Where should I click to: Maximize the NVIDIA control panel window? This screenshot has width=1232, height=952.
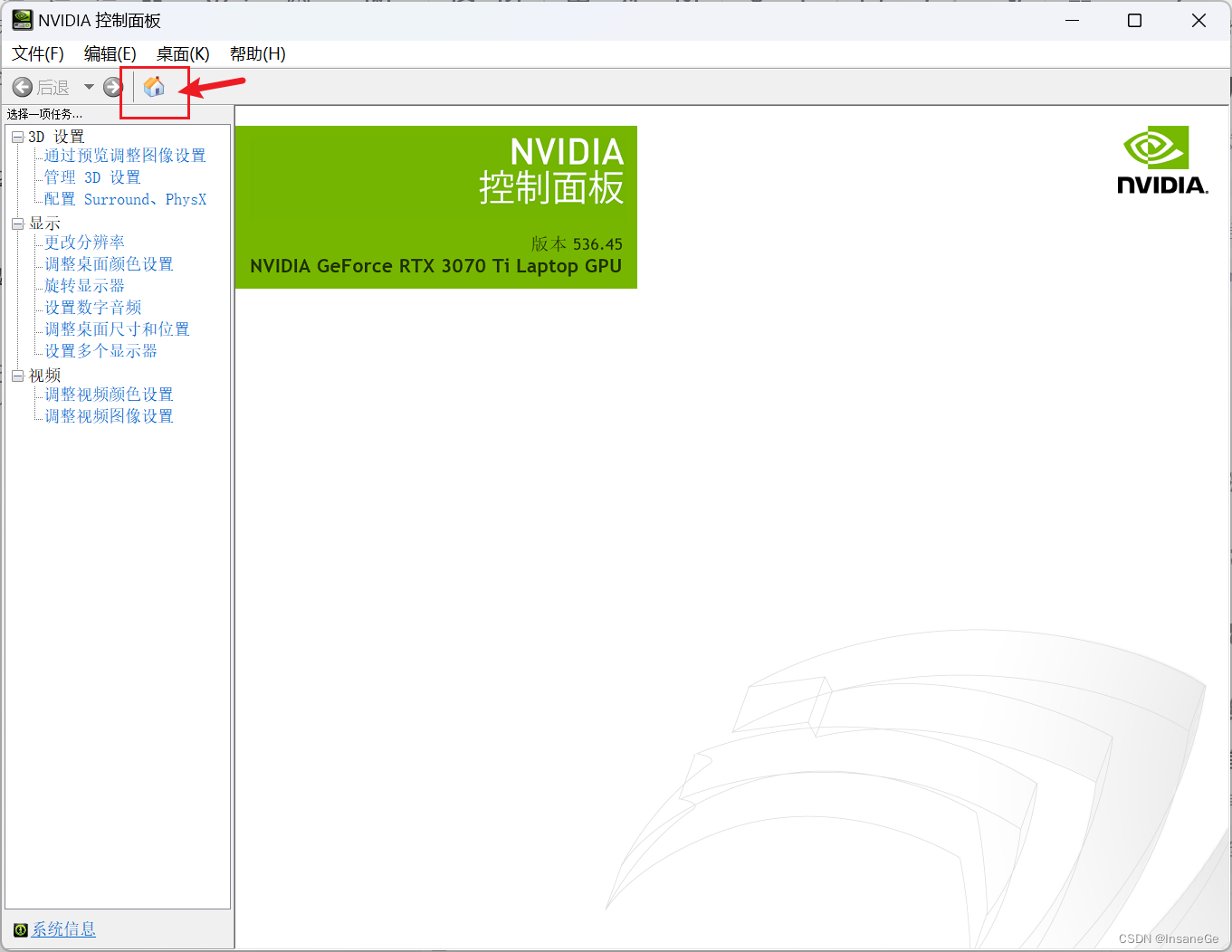pyautogui.click(x=1134, y=20)
